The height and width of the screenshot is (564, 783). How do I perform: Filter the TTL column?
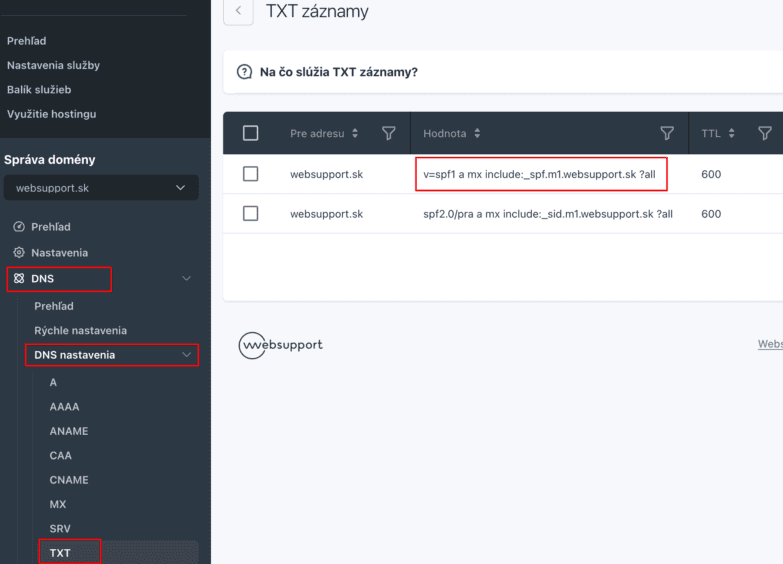pyautogui.click(x=765, y=133)
